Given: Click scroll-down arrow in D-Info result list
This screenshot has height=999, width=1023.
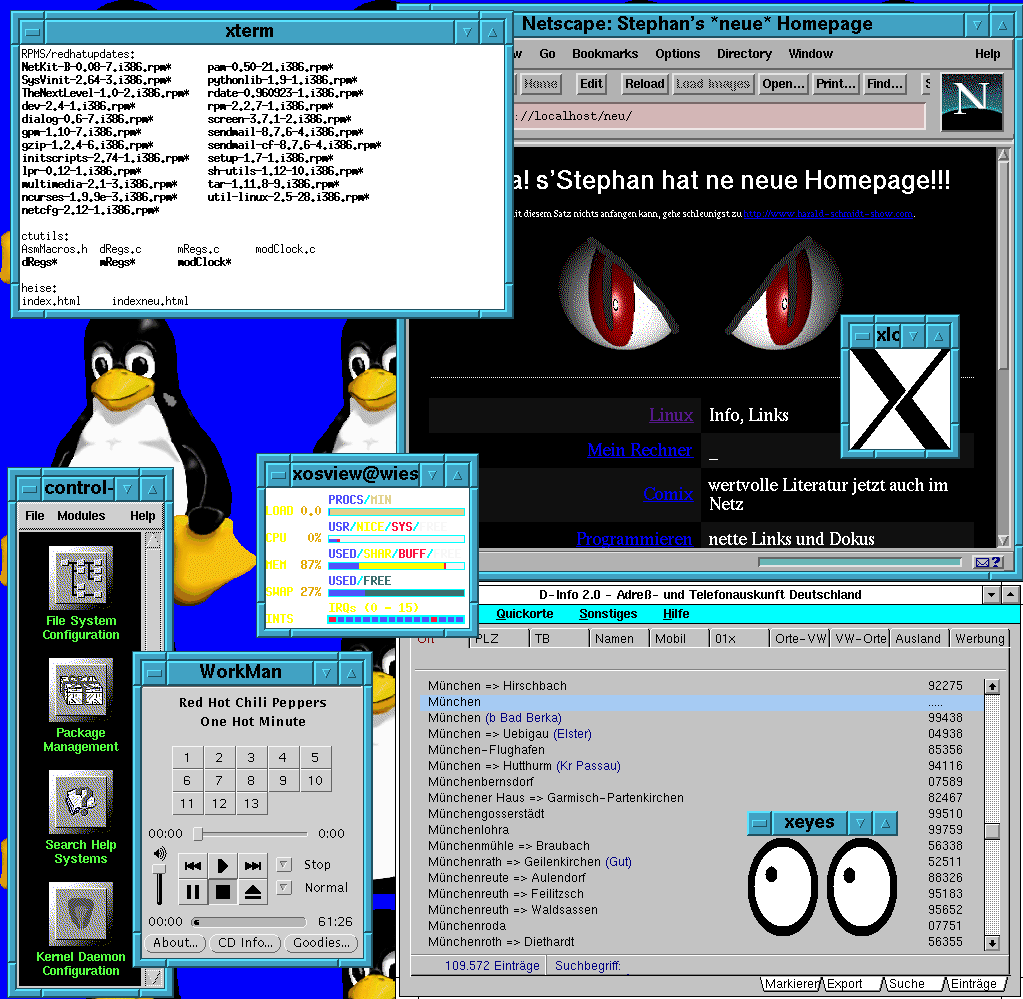Looking at the screenshot, I should [992, 942].
